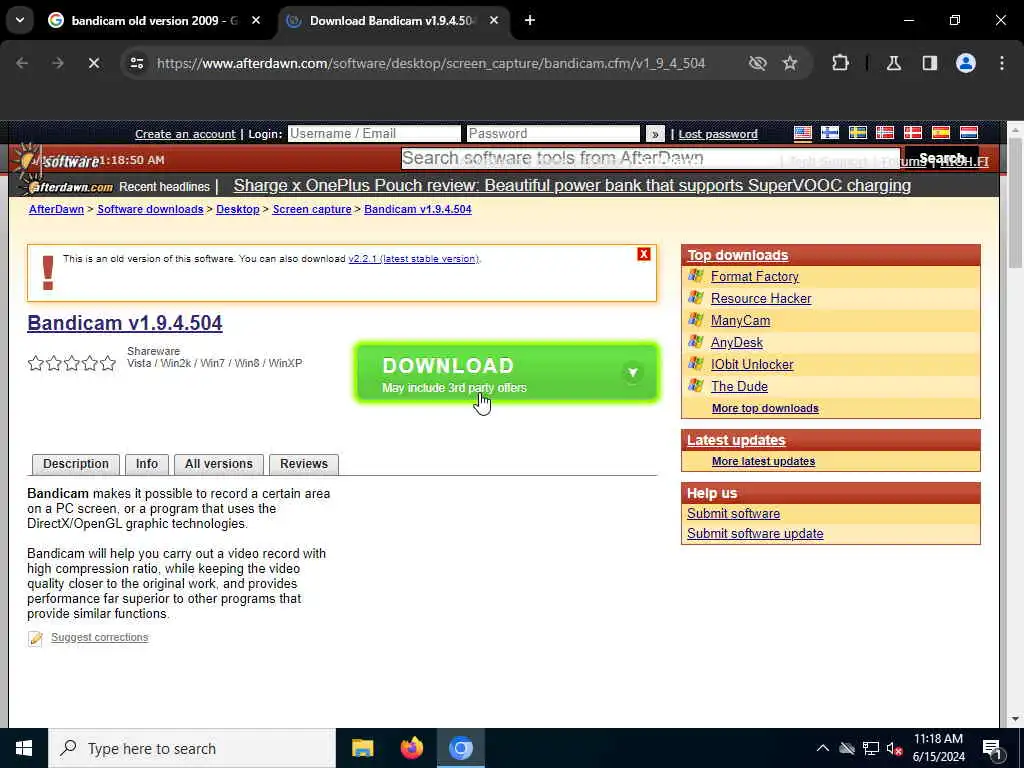Click the Software downloads breadcrumb link
The width and height of the screenshot is (1024, 768).
click(150, 209)
